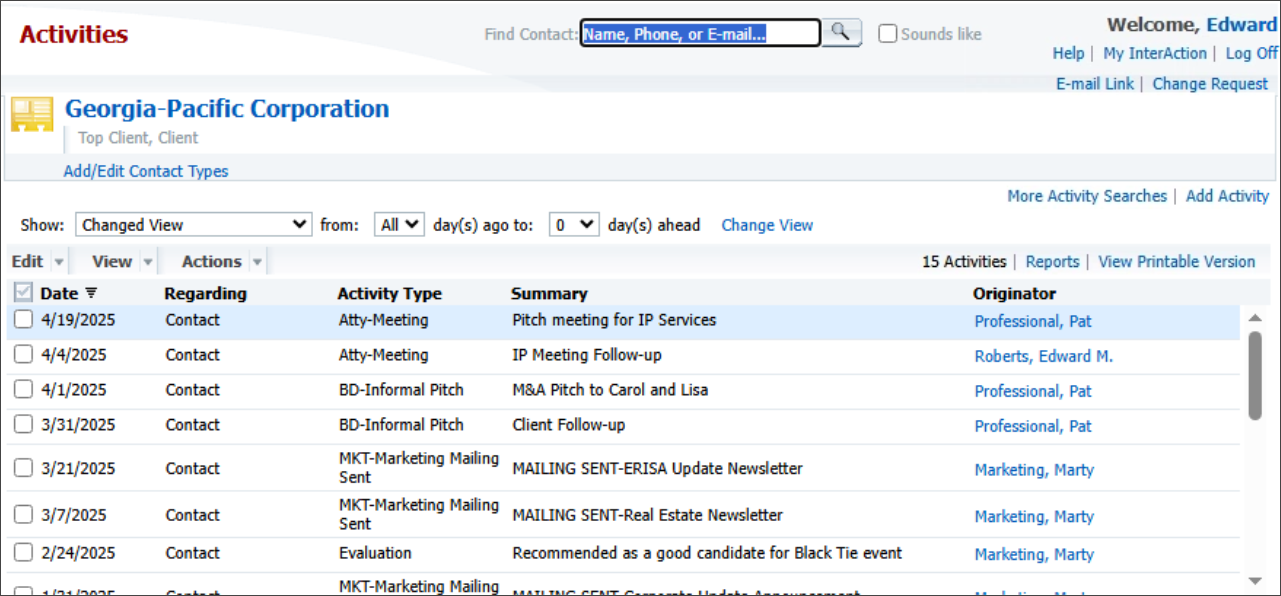Click the Help link
The image size is (1281, 596).
[x=1068, y=53]
